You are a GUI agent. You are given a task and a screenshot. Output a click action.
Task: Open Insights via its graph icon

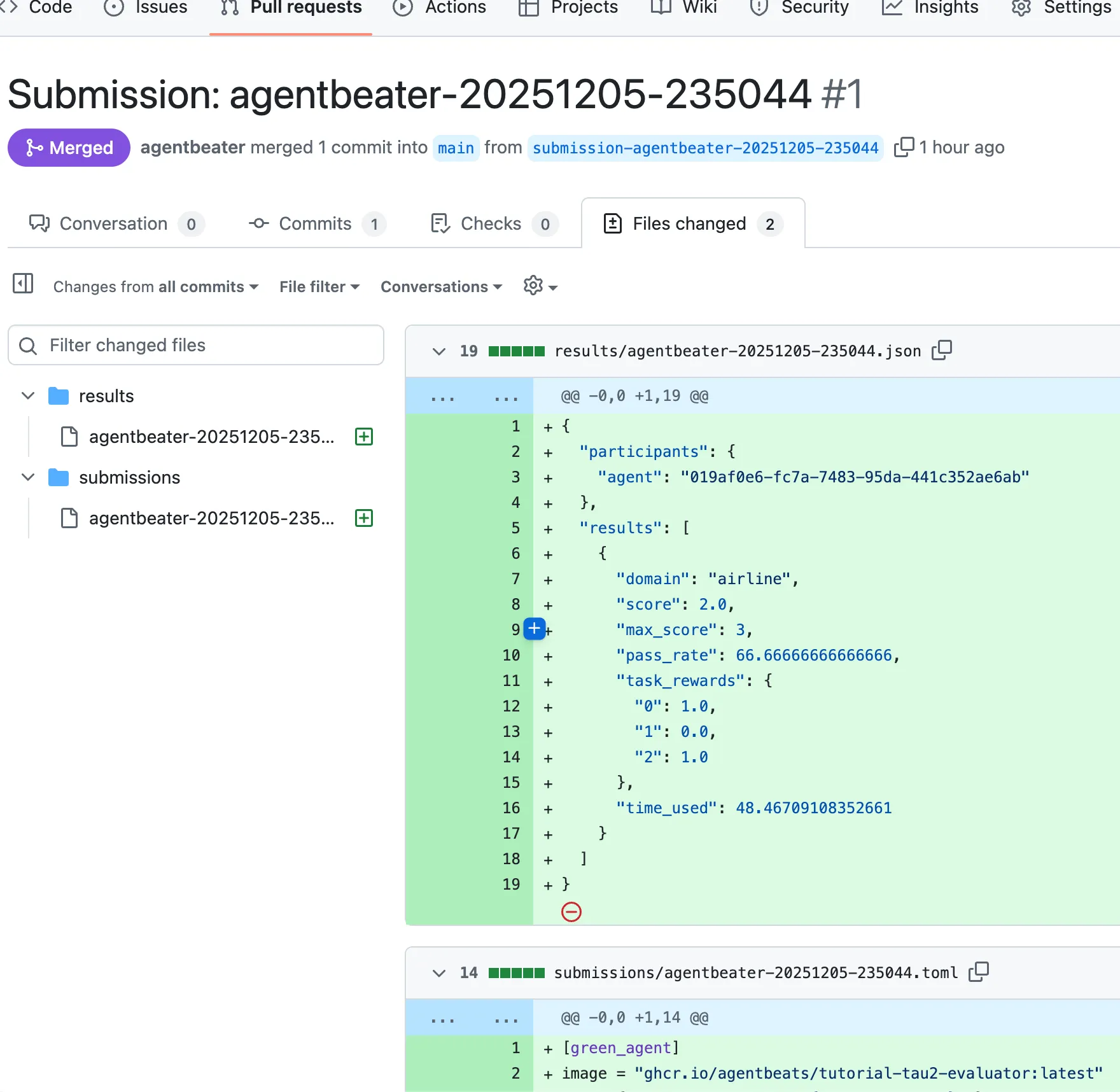point(891,7)
